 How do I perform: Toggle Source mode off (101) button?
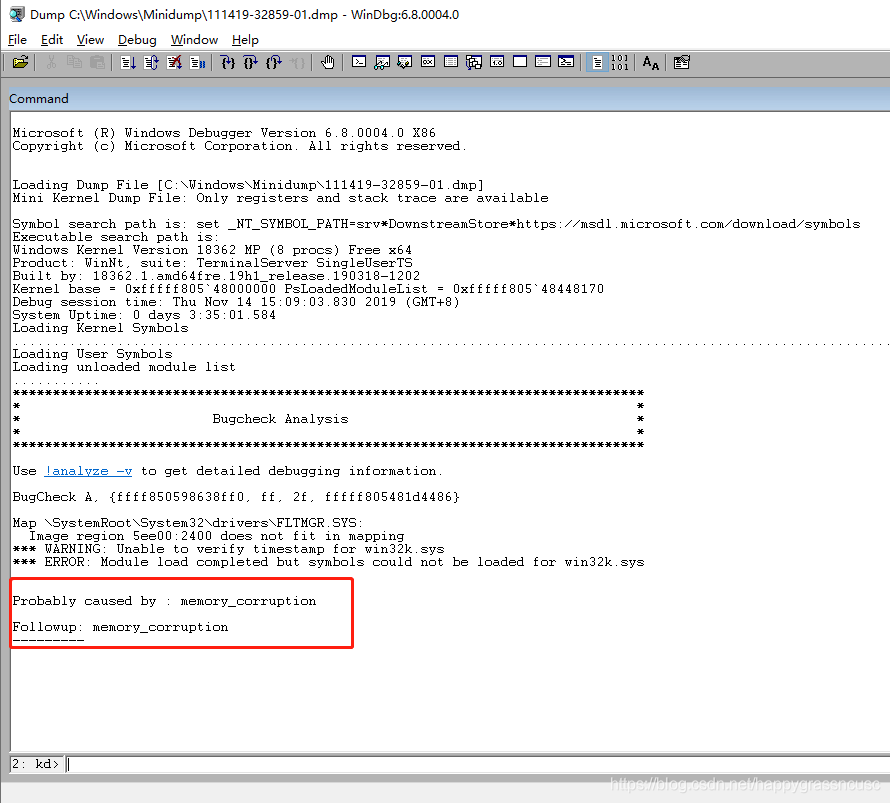pyautogui.click(x=620, y=62)
